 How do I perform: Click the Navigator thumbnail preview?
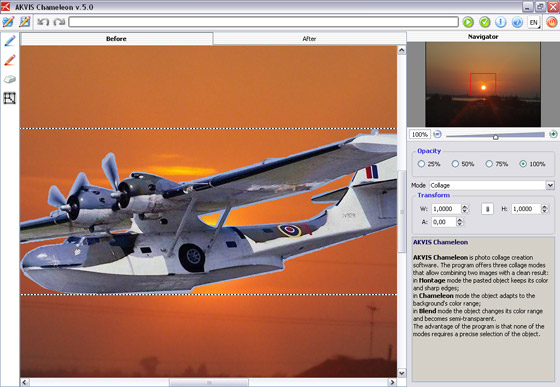[x=483, y=84]
